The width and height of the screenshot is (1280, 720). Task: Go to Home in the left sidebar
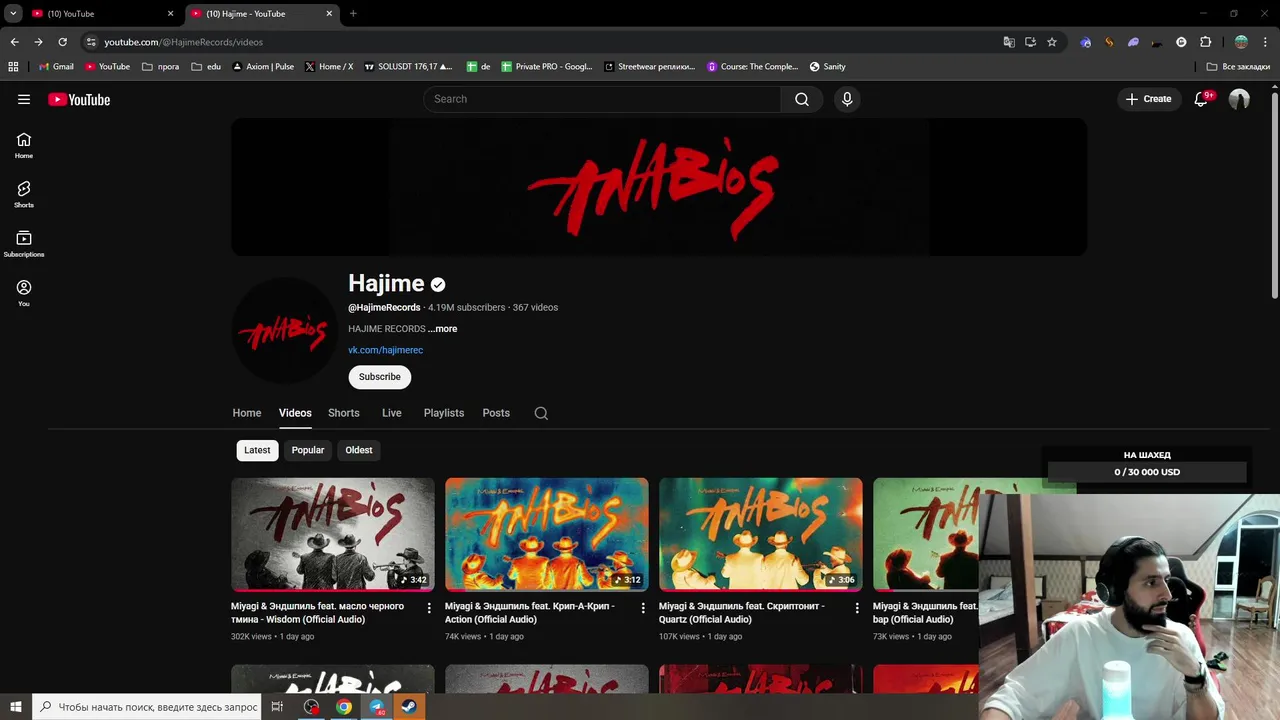point(24,146)
